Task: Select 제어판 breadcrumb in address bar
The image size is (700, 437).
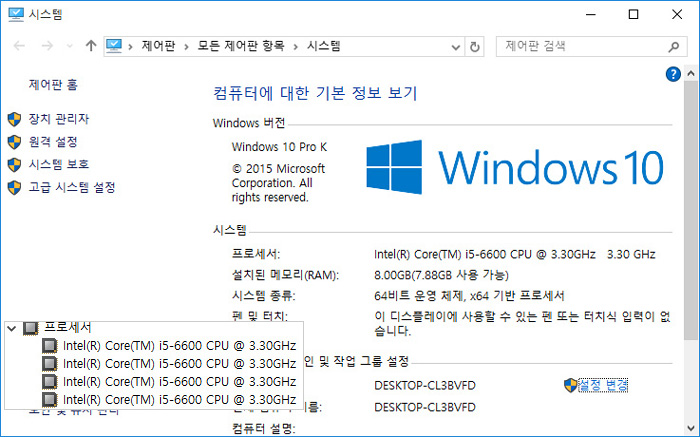Action: pos(158,46)
